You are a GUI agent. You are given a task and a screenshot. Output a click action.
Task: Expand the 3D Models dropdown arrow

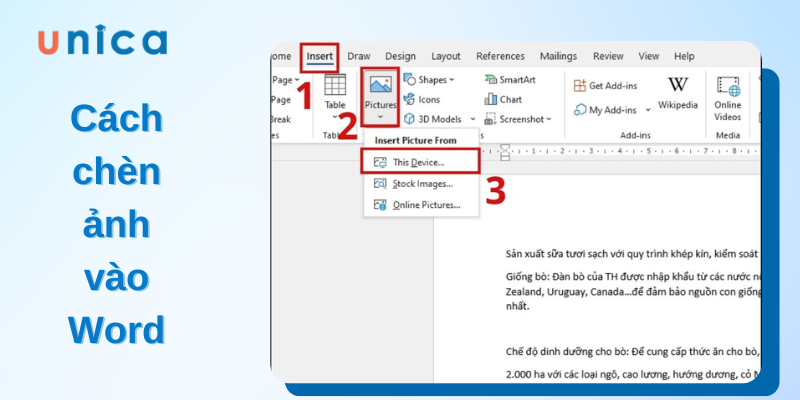[x=472, y=119]
